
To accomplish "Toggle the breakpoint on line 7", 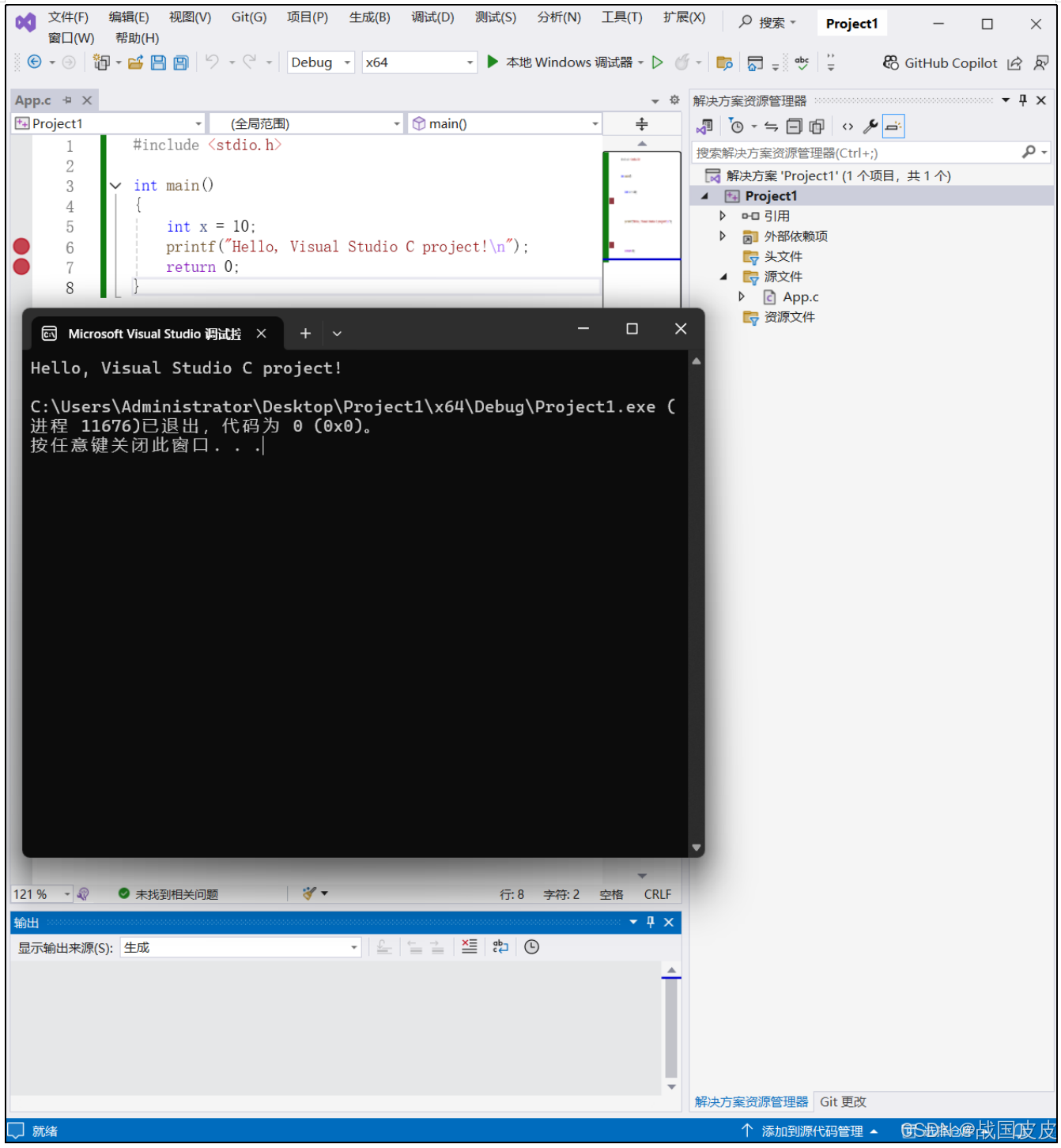I will pos(22,266).
